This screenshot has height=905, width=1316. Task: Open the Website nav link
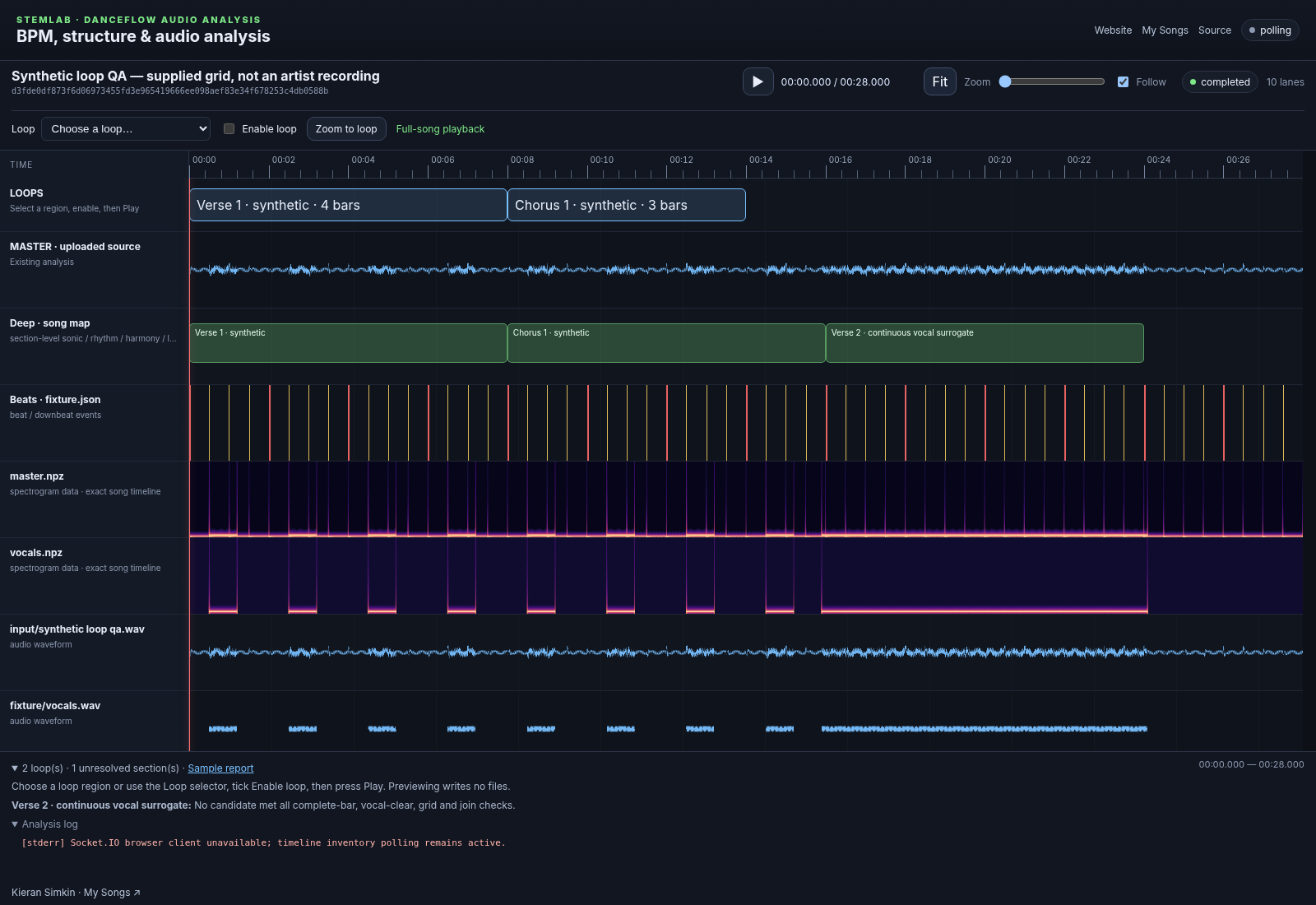[x=1113, y=30]
